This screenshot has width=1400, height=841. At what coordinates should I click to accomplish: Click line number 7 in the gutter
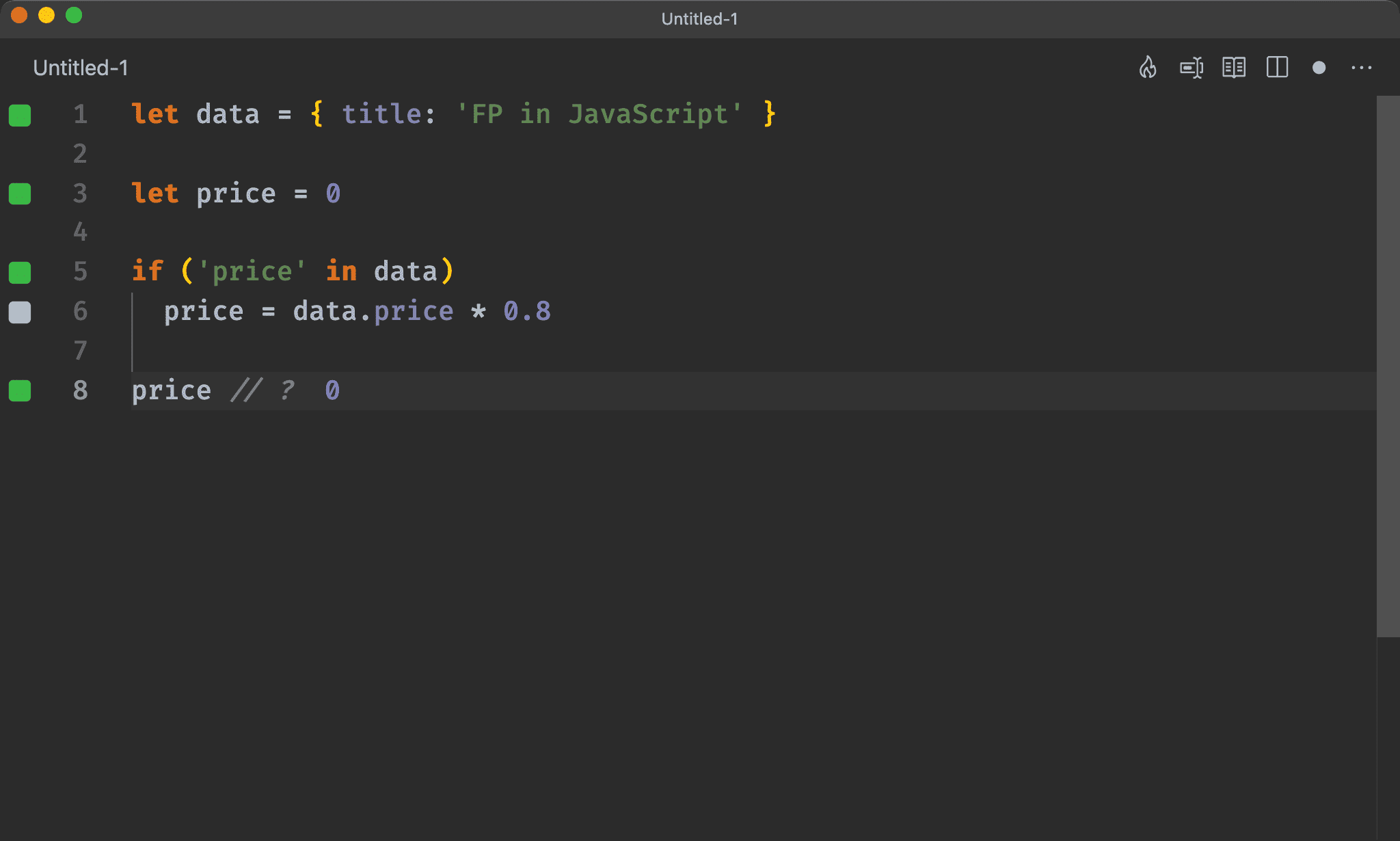coord(80,351)
